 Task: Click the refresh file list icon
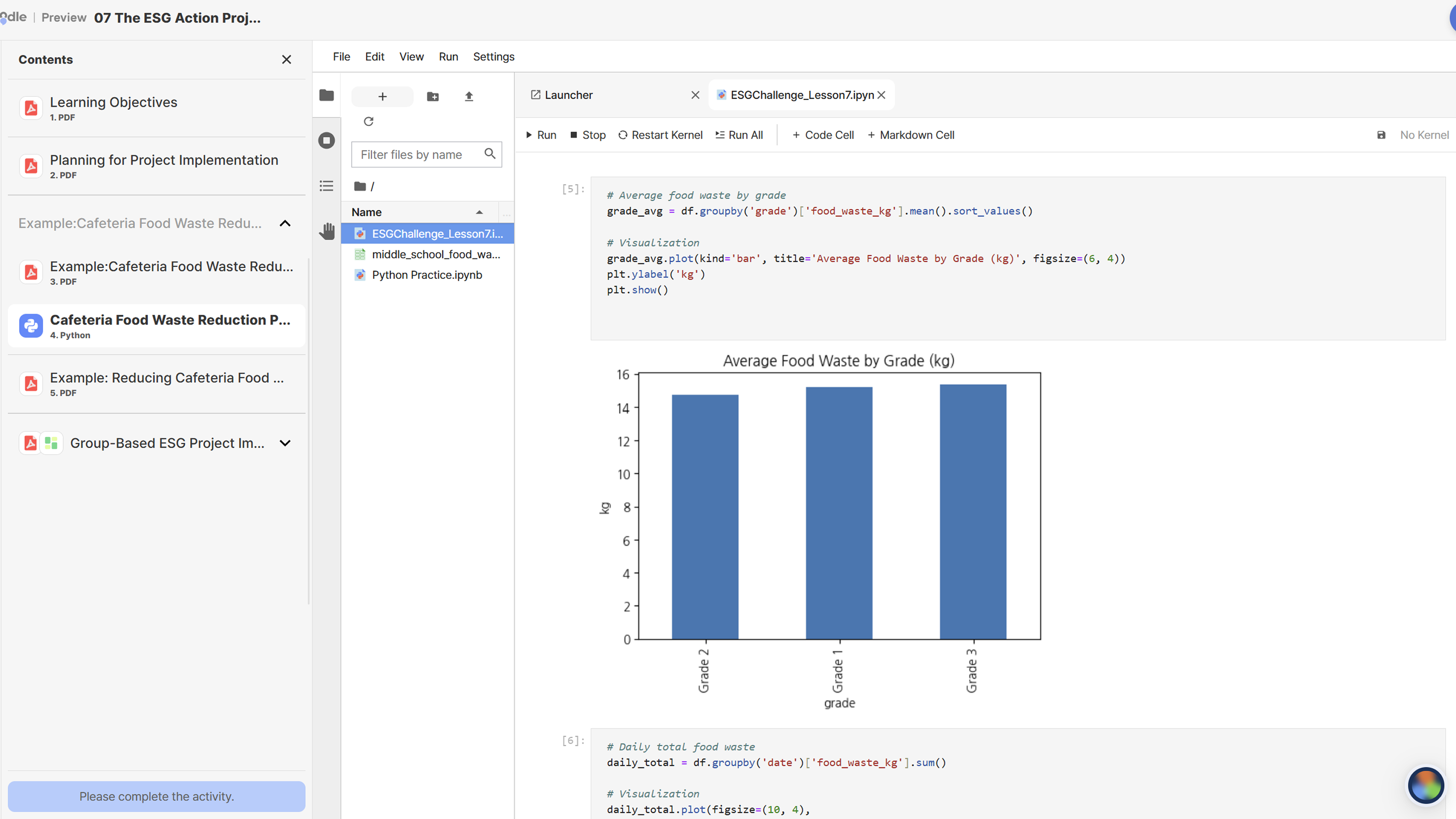(x=369, y=121)
